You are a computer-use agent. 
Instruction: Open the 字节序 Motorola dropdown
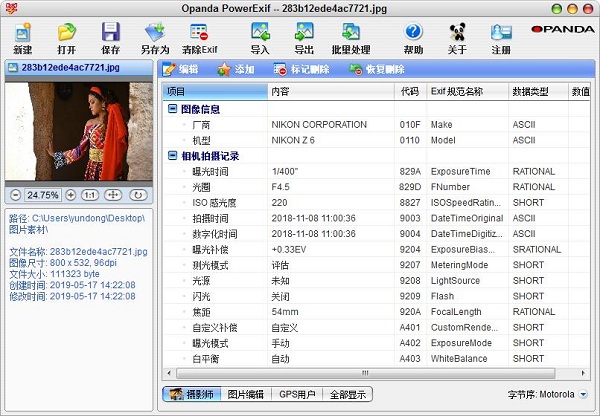[584, 395]
